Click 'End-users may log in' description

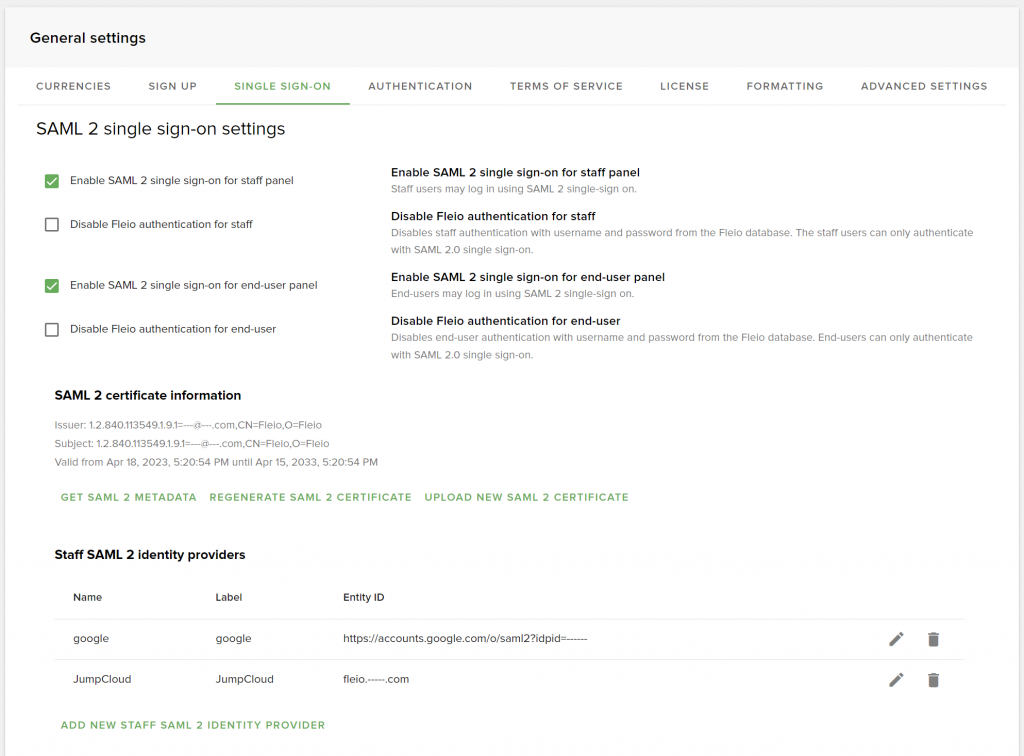pyautogui.click(x=513, y=294)
